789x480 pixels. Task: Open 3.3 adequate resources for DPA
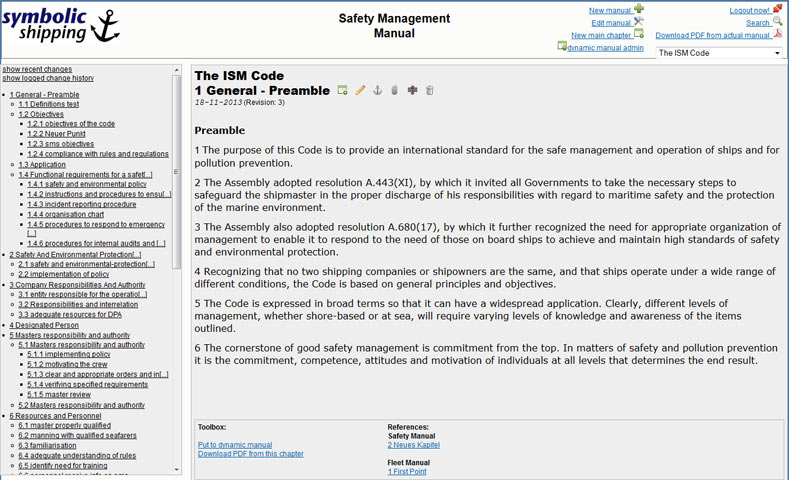coord(70,314)
